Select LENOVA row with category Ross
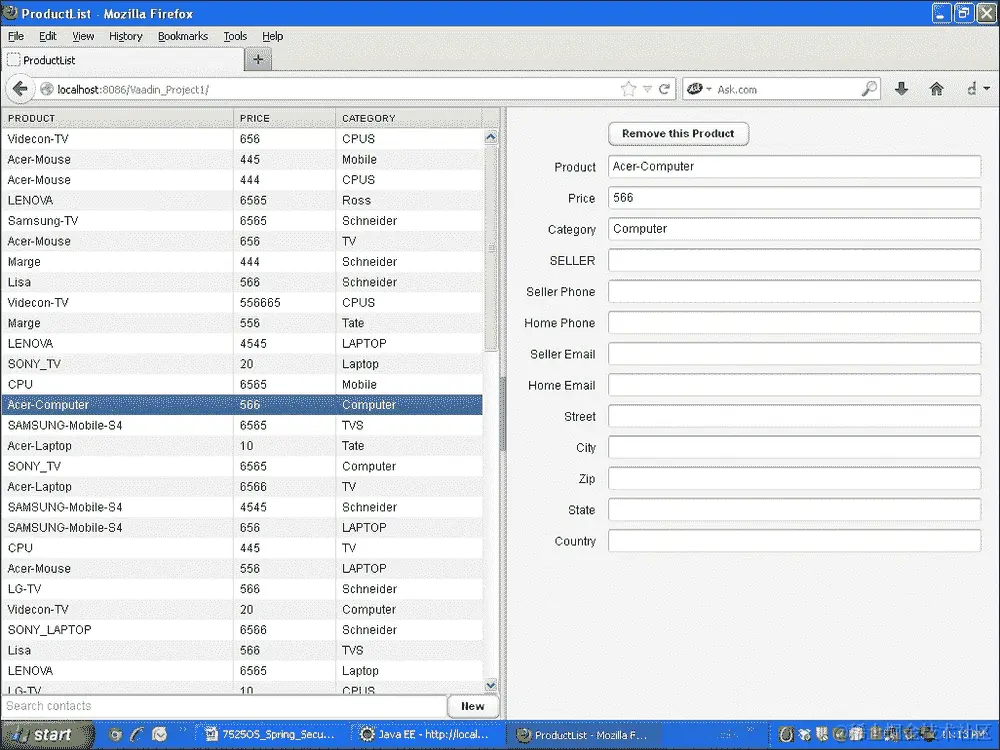This screenshot has width=1000, height=750. tap(242, 200)
